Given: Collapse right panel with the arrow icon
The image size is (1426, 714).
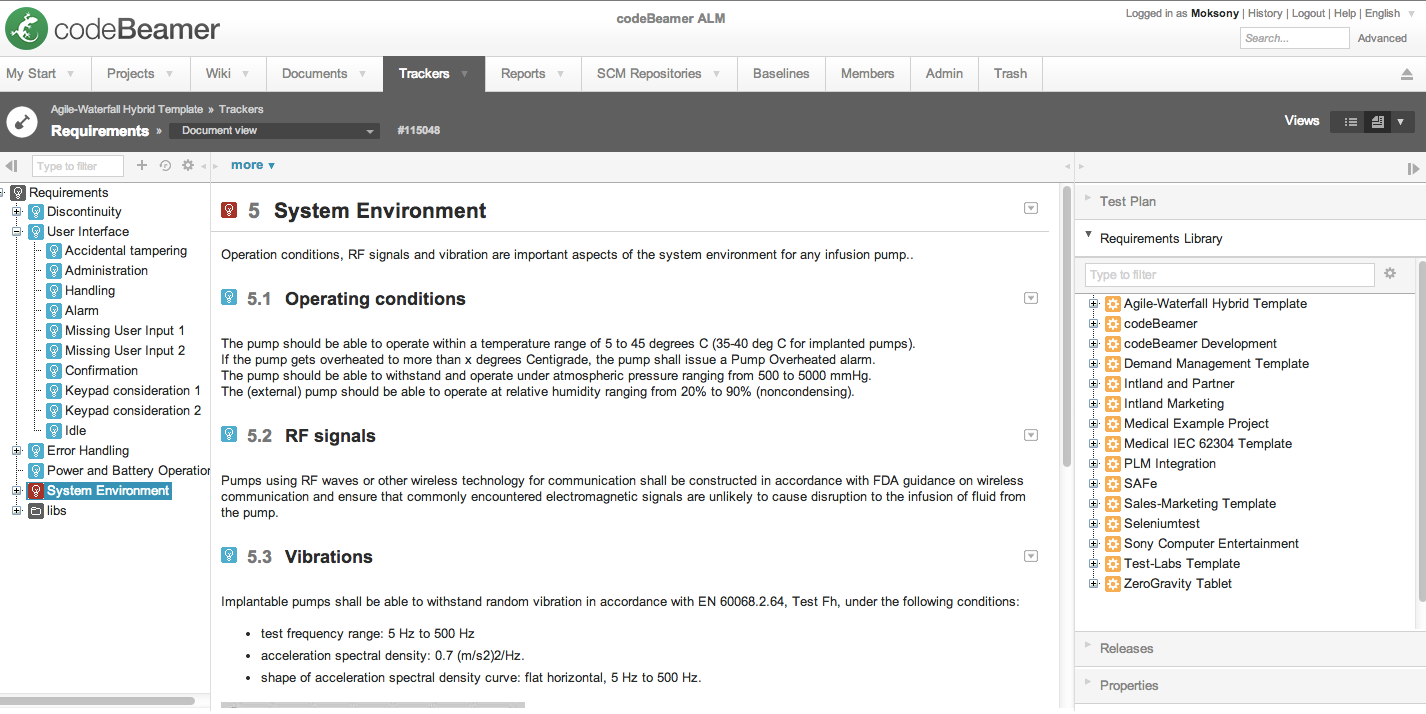Looking at the screenshot, I should pyautogui.click(x=1413, y=169).
